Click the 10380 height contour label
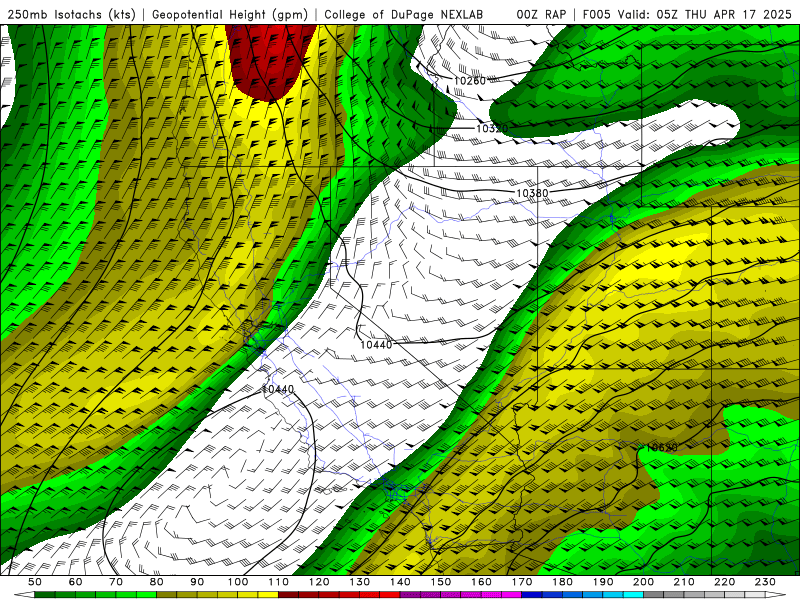This screenshot has width=800, height=600. click(x=532, y=193)
